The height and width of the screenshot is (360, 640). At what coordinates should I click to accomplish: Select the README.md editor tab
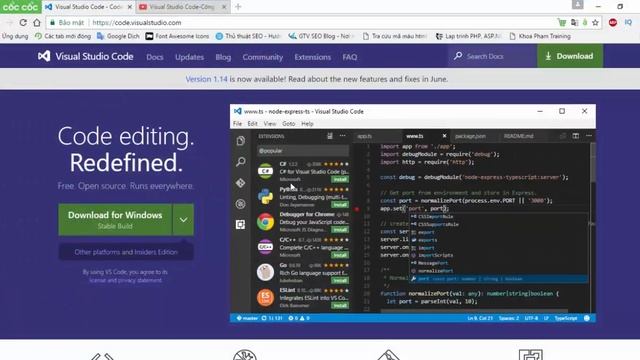519,136
